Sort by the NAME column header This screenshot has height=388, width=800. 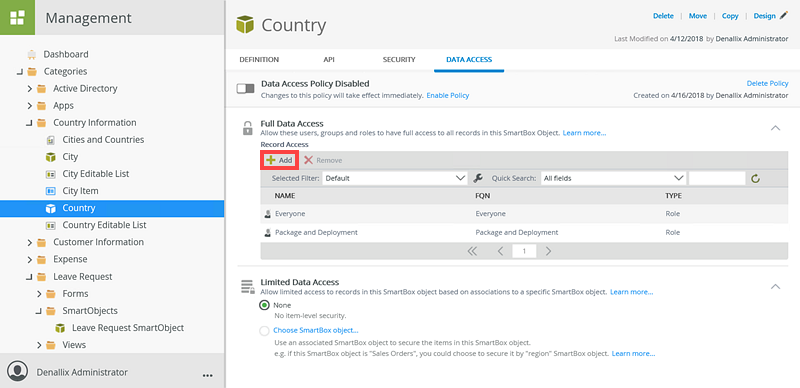[x=285, y=196]
